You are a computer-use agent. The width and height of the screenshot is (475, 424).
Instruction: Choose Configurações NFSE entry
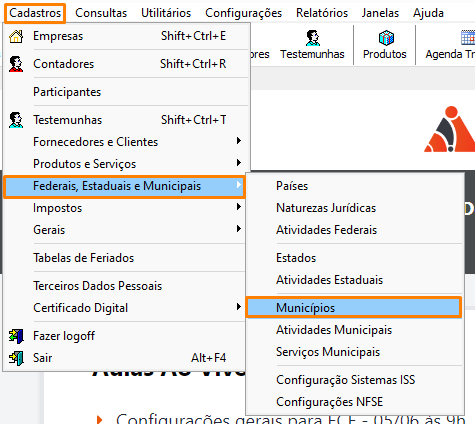pyautogui.click(x=355, y=402)
